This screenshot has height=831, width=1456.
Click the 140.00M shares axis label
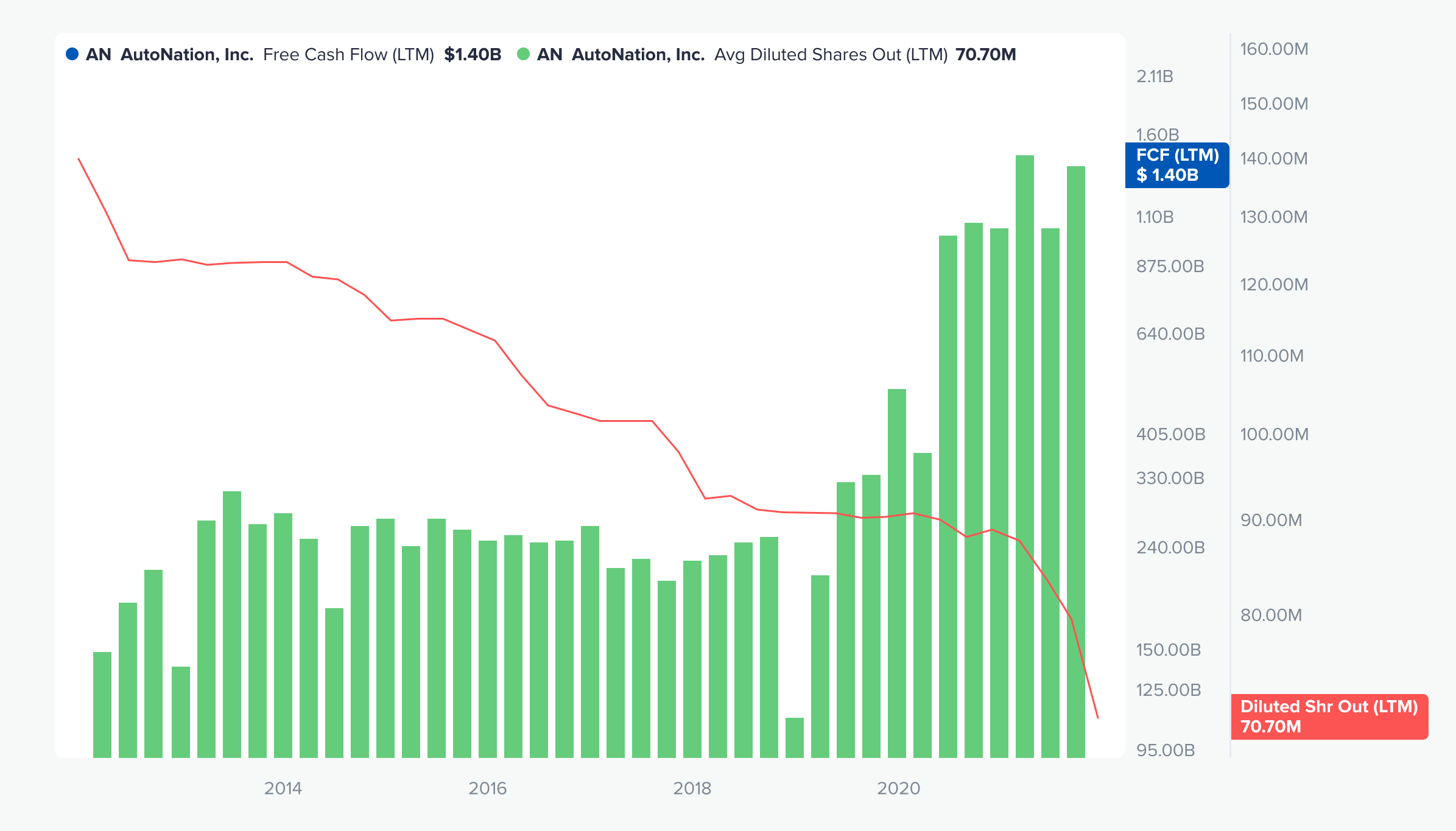coord(1274,158)
